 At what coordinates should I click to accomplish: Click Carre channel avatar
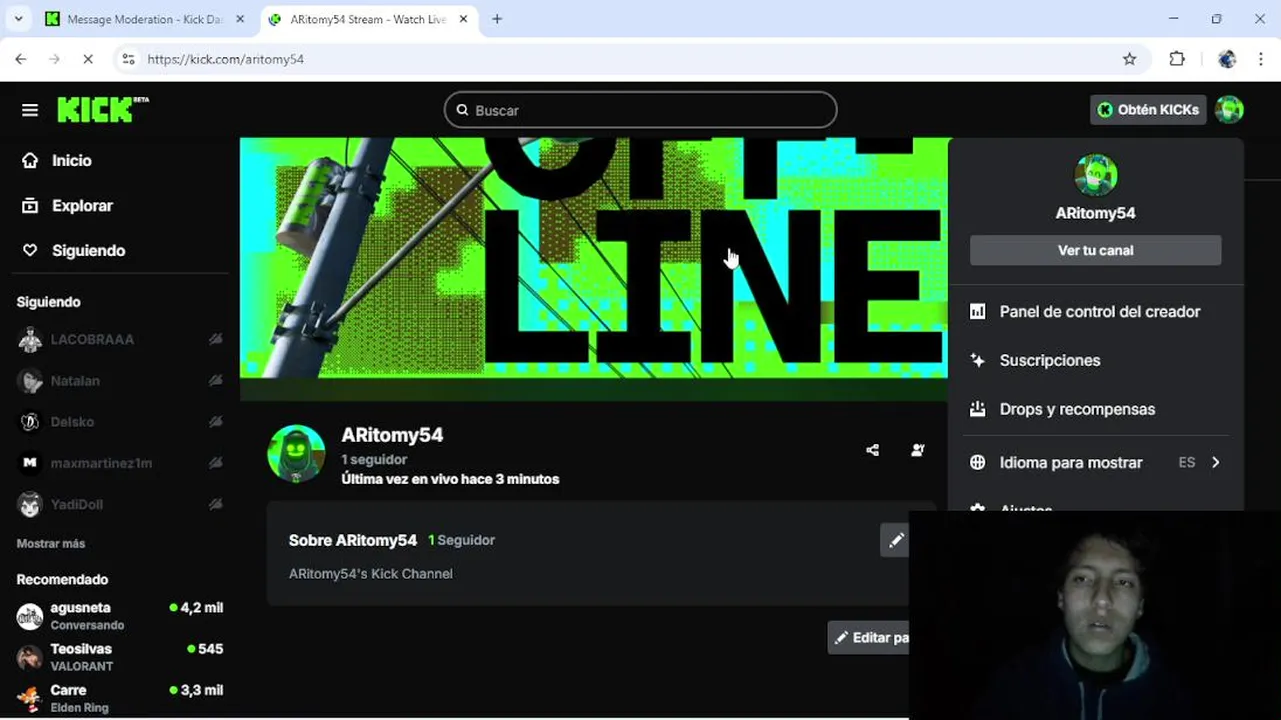click(x=30, y=698)
